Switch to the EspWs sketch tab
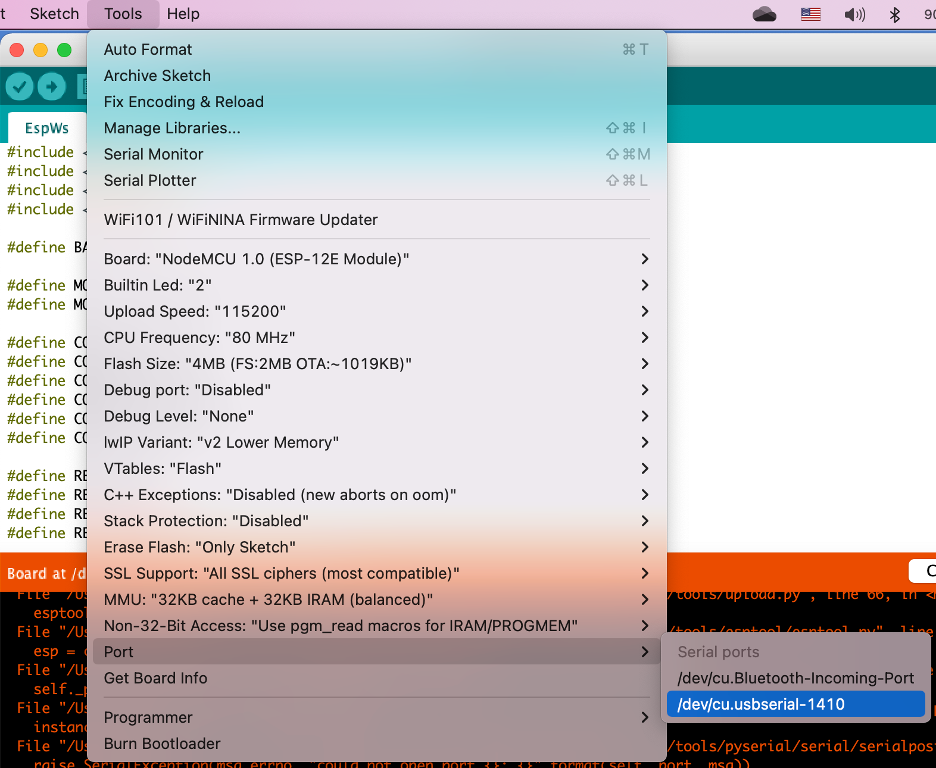Viewport: 936px width, 768px height. pos(47,128)
